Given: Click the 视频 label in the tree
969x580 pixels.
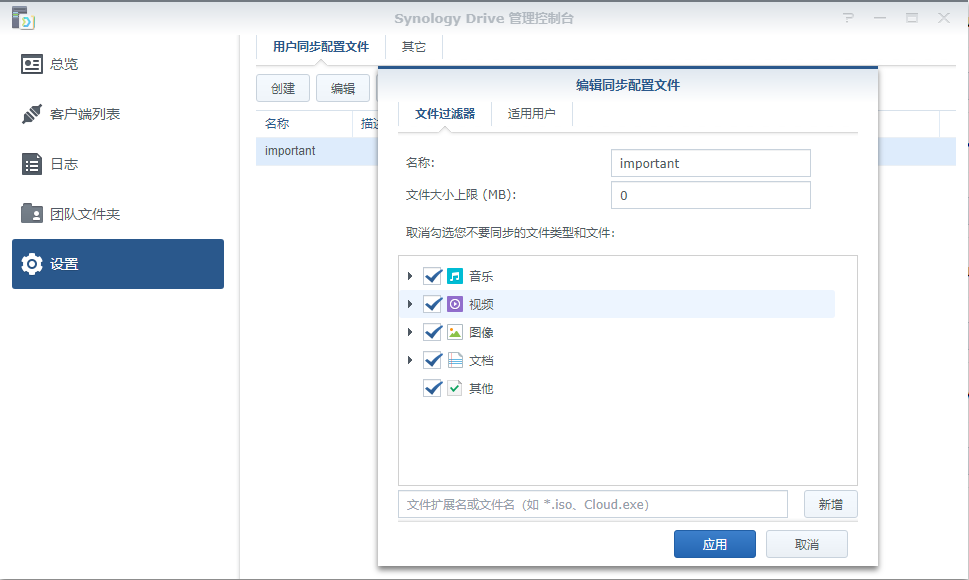Looking at the screenshot, I should coord(481,304).
